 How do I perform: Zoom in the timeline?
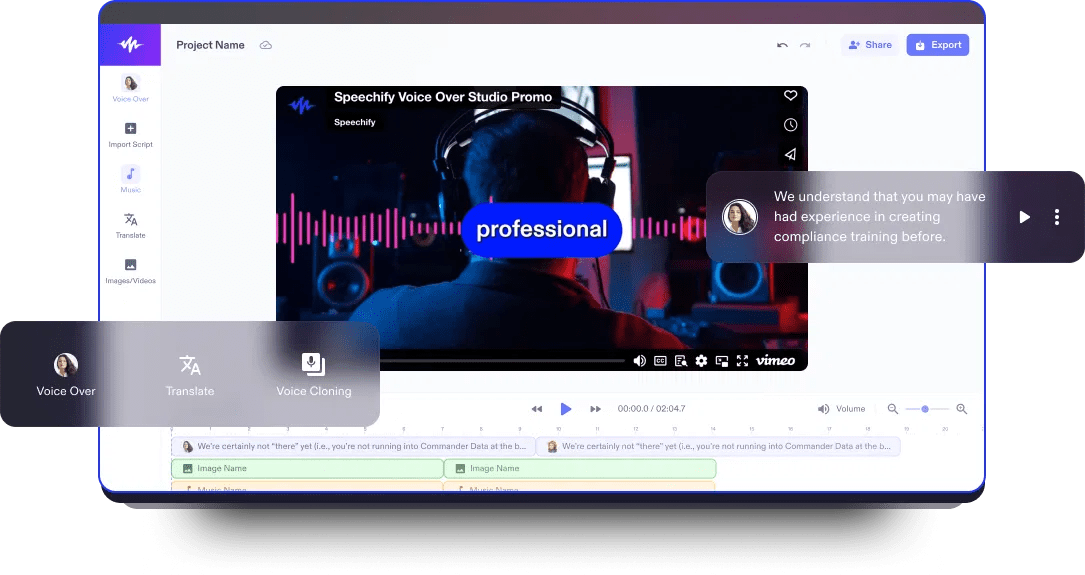[x=961, y=409]
